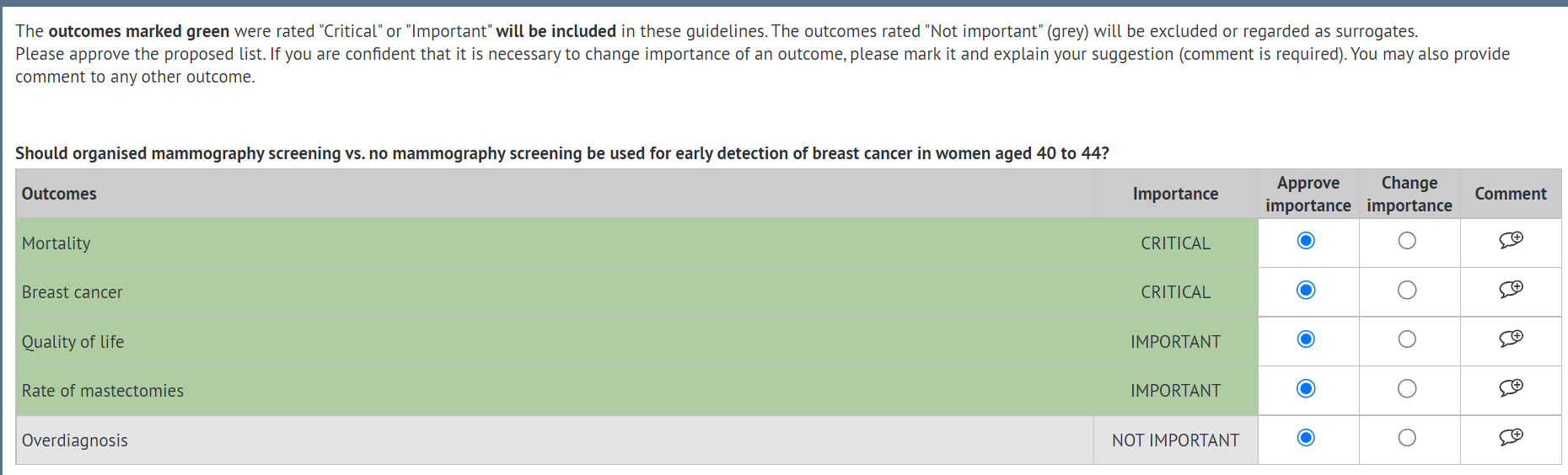Select Change importance for Breast cancer
This screenshot has height=475, width=1568.
coord(1407,291)
